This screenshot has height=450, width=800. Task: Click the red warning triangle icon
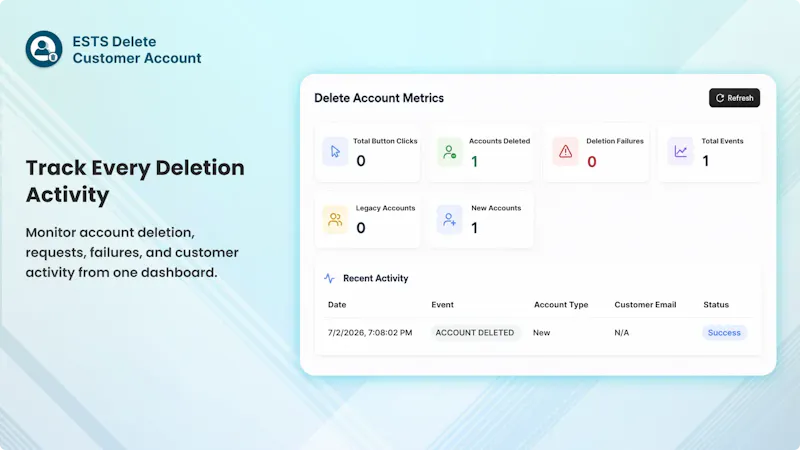(565, 152)
